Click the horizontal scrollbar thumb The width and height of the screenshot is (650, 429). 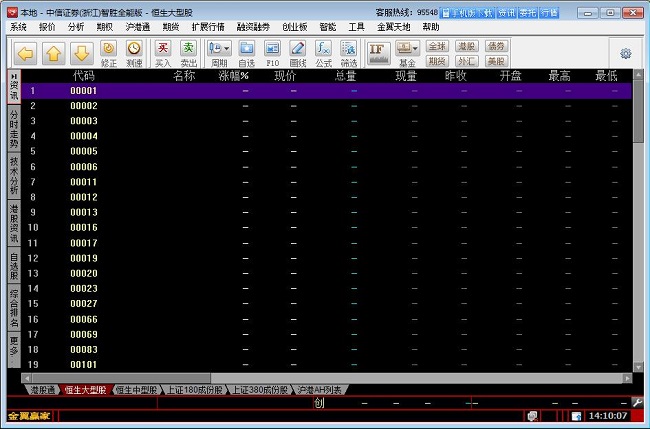tap(121, 378)
